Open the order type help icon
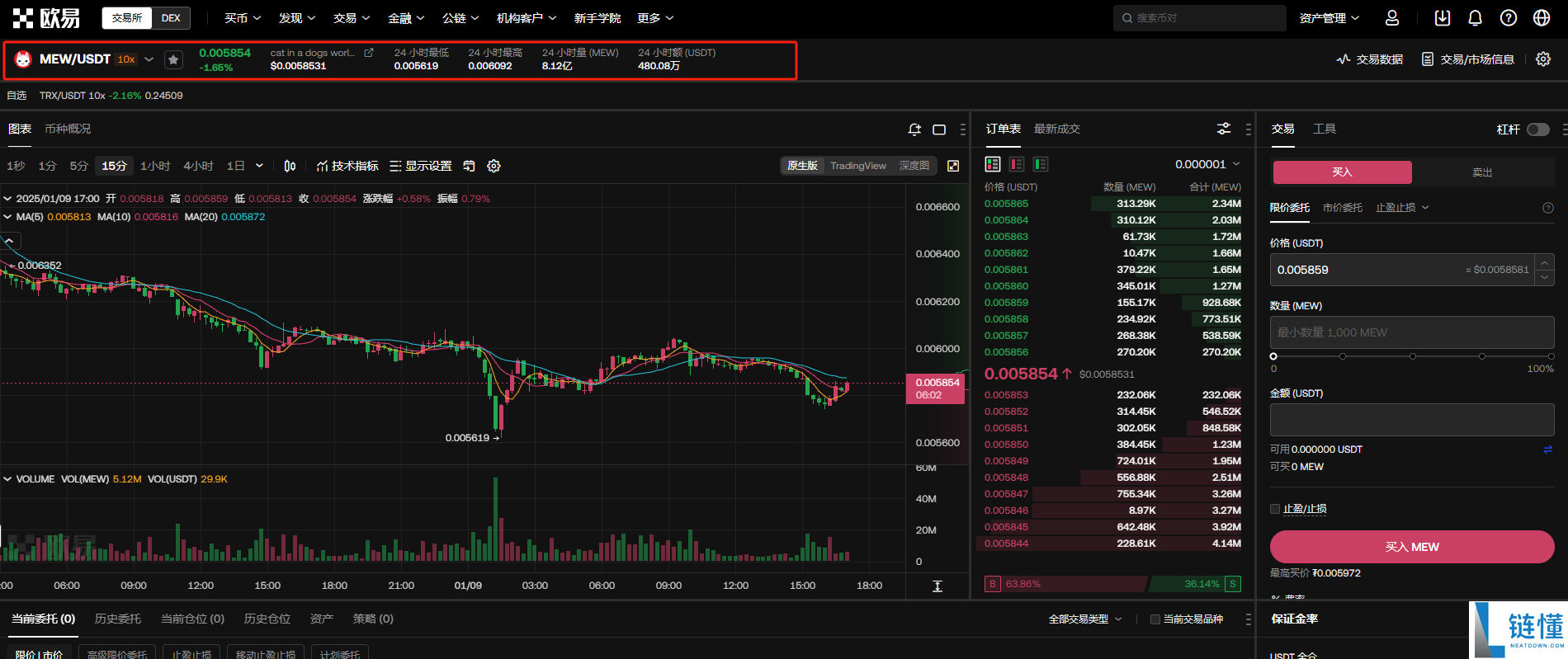This screenshot has width=1568, height=659. (x=1548, y=208)
